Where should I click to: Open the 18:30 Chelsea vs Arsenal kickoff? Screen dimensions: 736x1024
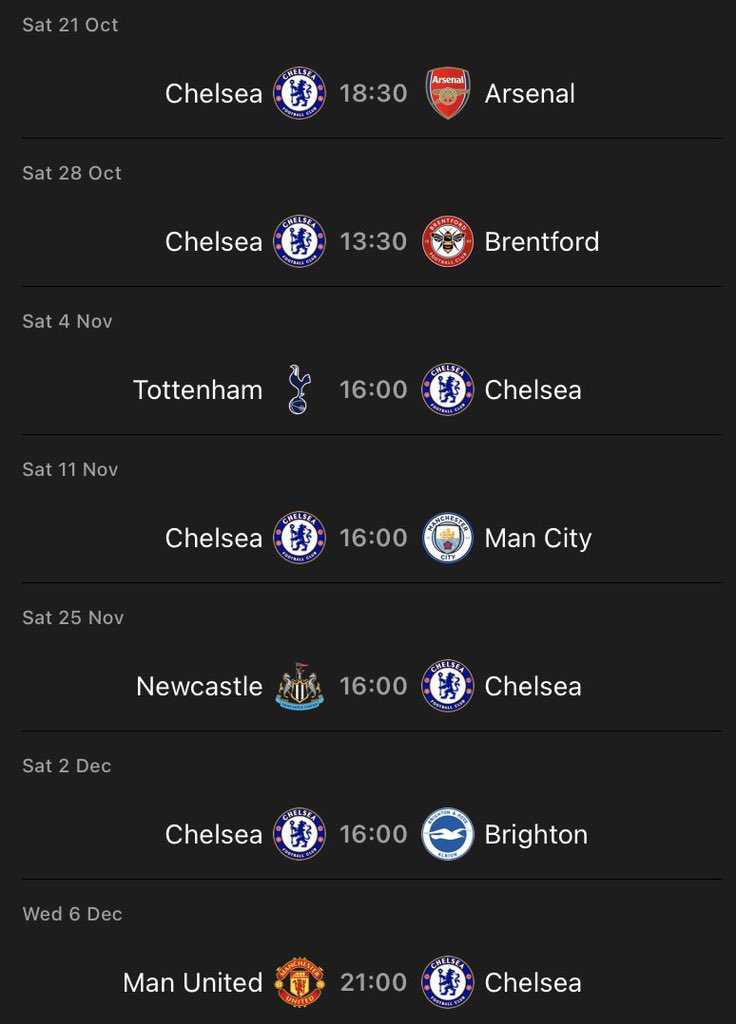click(x=374, y=93)
